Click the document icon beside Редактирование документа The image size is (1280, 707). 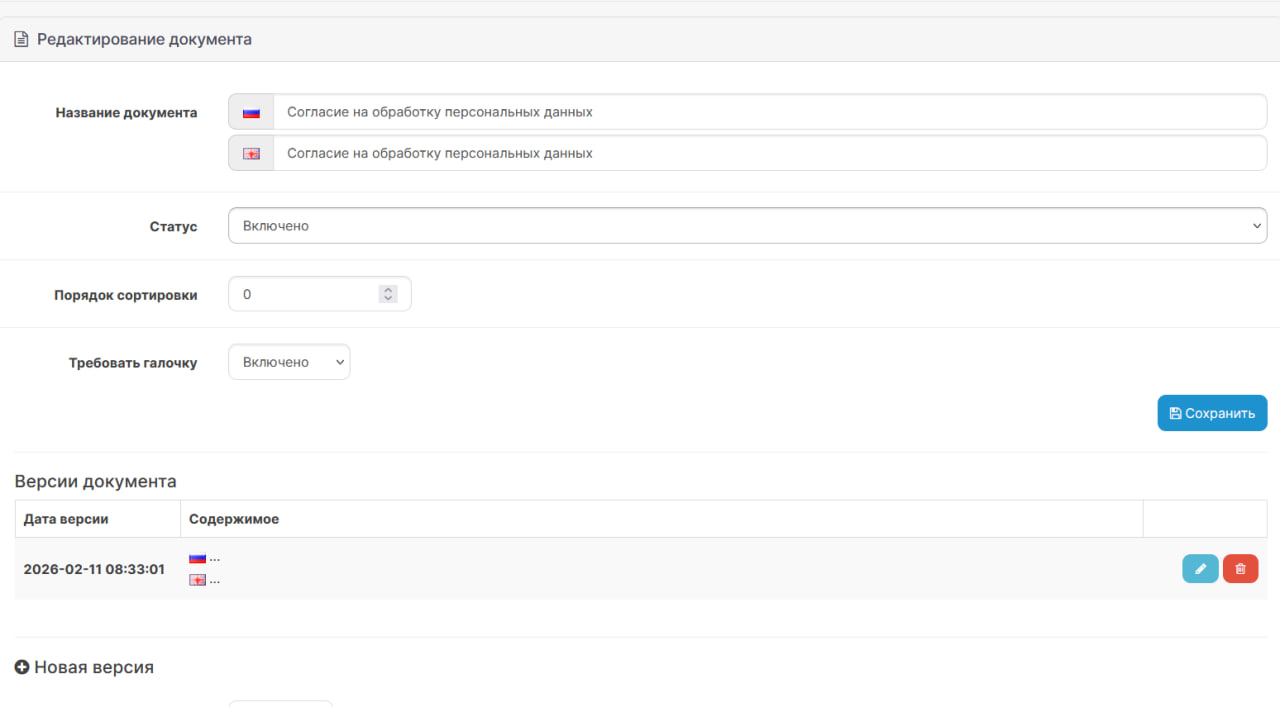21,40
